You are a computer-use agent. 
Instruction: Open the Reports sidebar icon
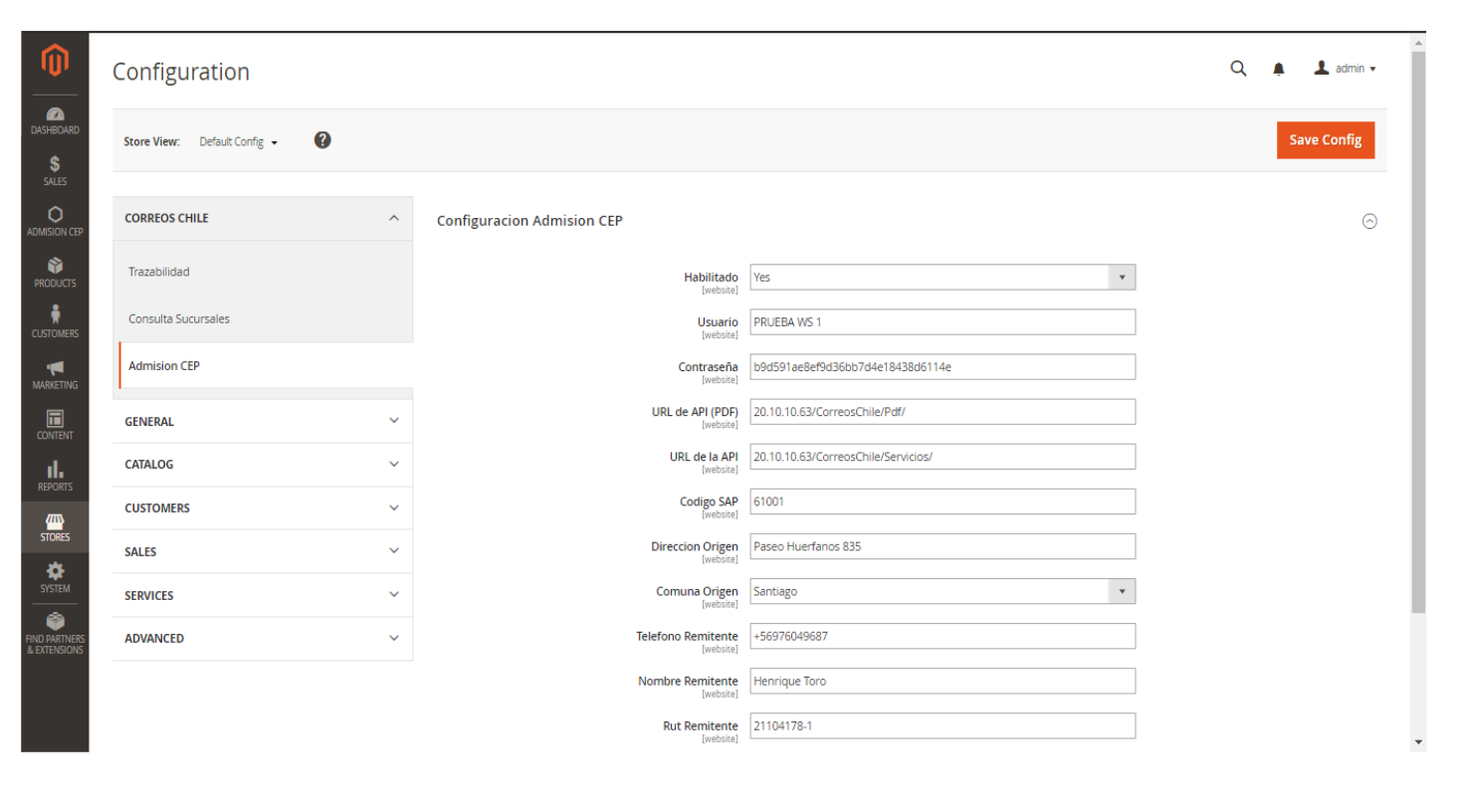tap(55, 477)
